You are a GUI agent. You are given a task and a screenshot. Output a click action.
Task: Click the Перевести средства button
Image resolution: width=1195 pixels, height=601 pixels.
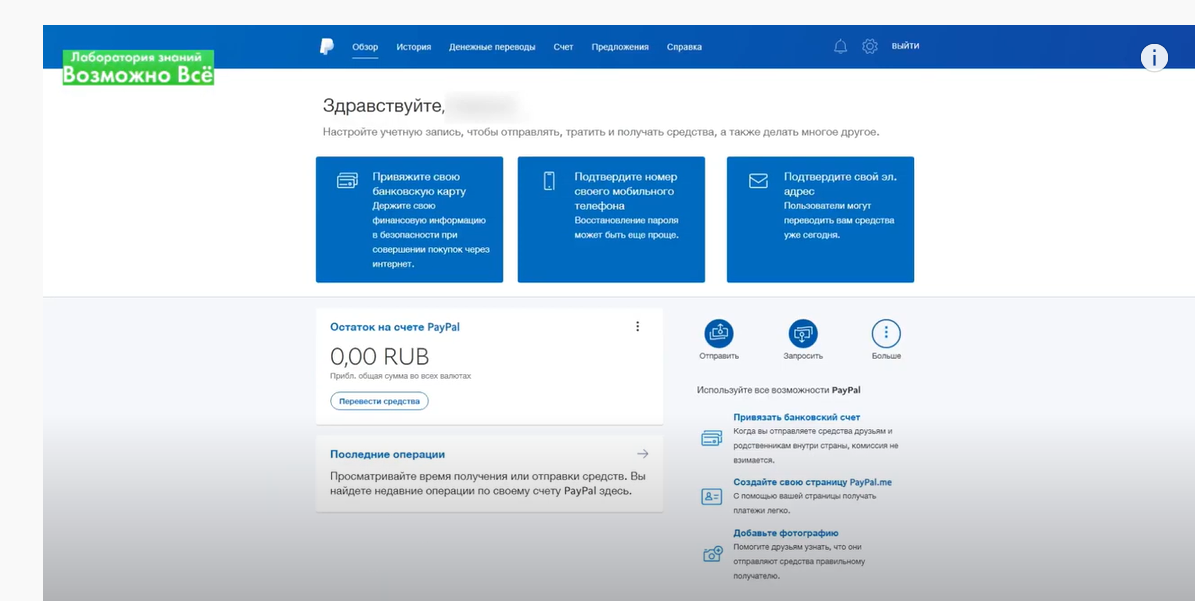tap(379, 401)
